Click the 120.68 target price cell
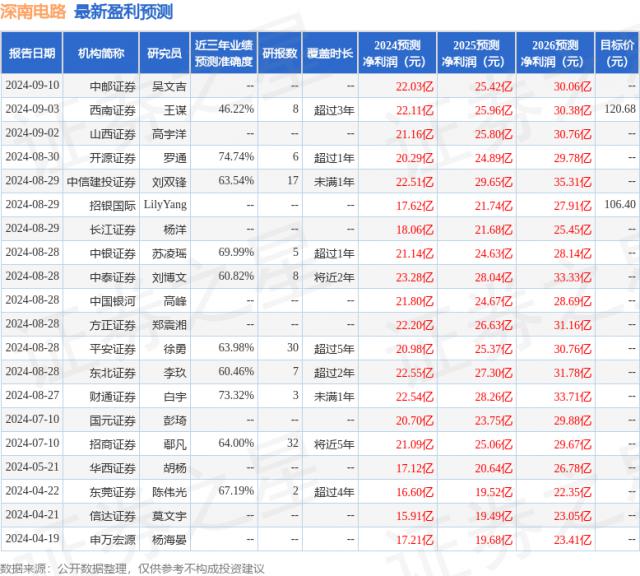 [x=618, y=108]
